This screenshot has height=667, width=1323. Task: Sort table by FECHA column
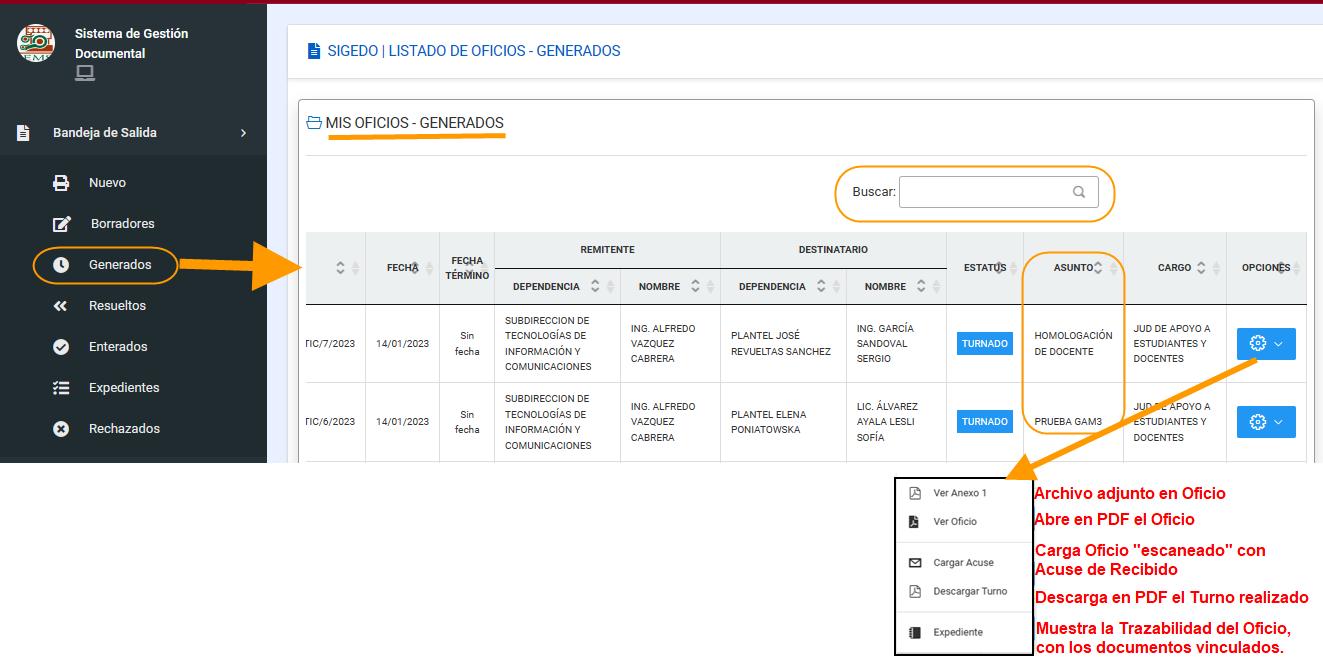tap(402, 268)
